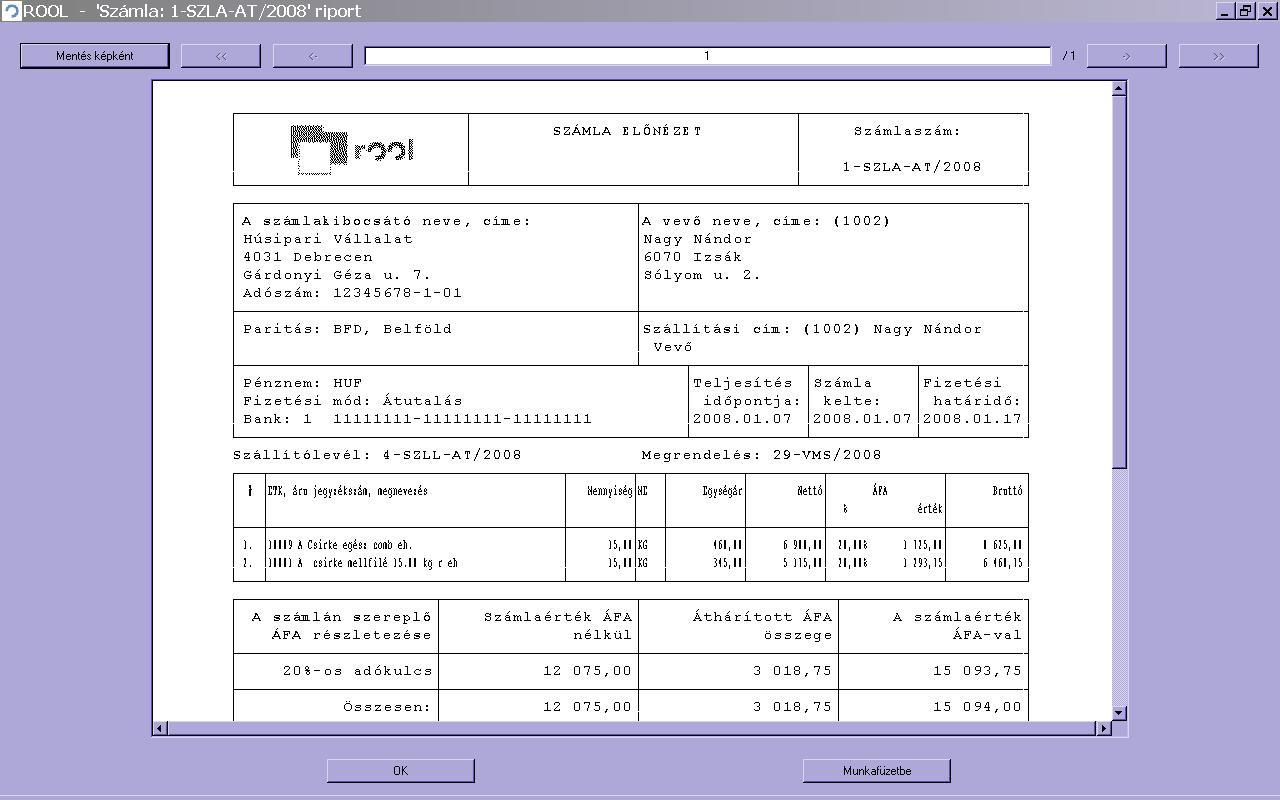Image resolution: width=1280 pixels, height=800 pixels.
Task: Click the 'Sólyom u. 2.' line
Action: click(x=702, y=275)
